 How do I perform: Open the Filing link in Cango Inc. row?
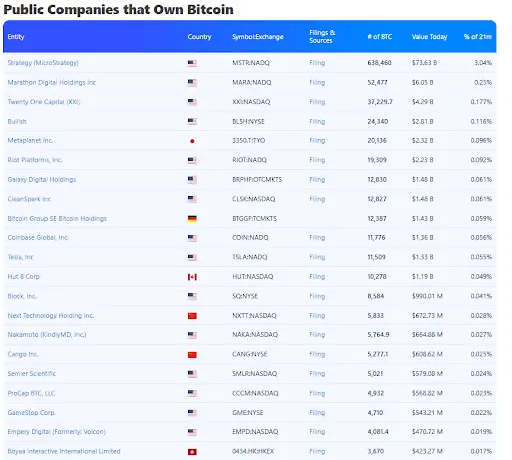pyautogui.click(x=317, y=354)
